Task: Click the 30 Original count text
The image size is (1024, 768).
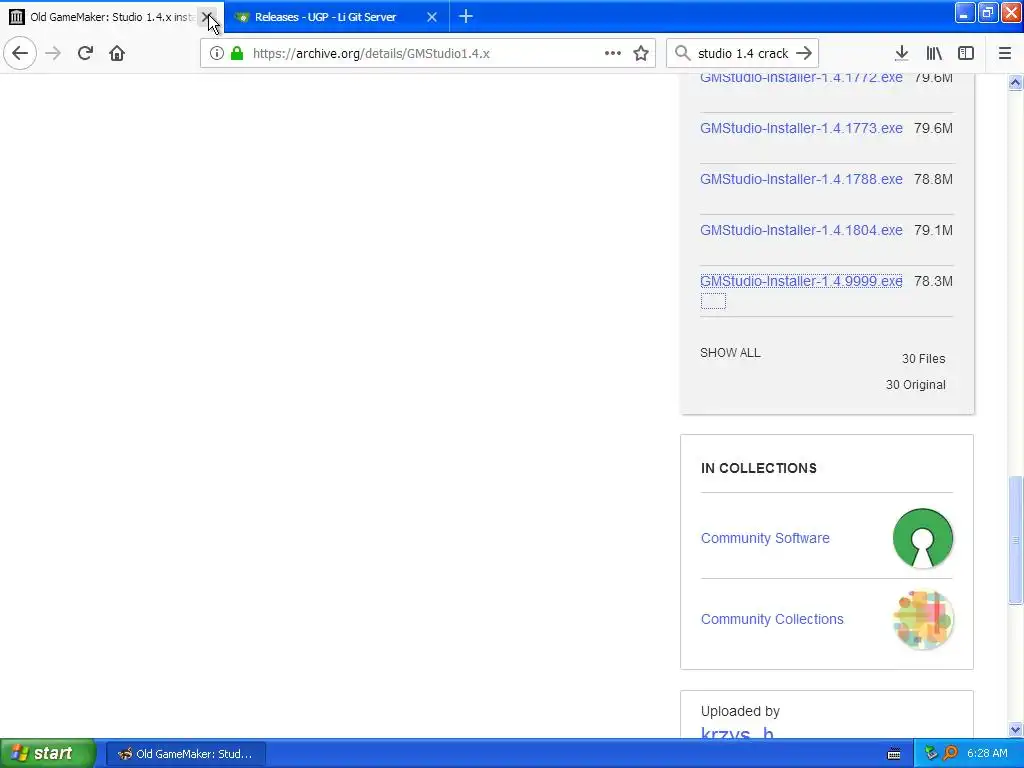Action: [x=916, y=385]
